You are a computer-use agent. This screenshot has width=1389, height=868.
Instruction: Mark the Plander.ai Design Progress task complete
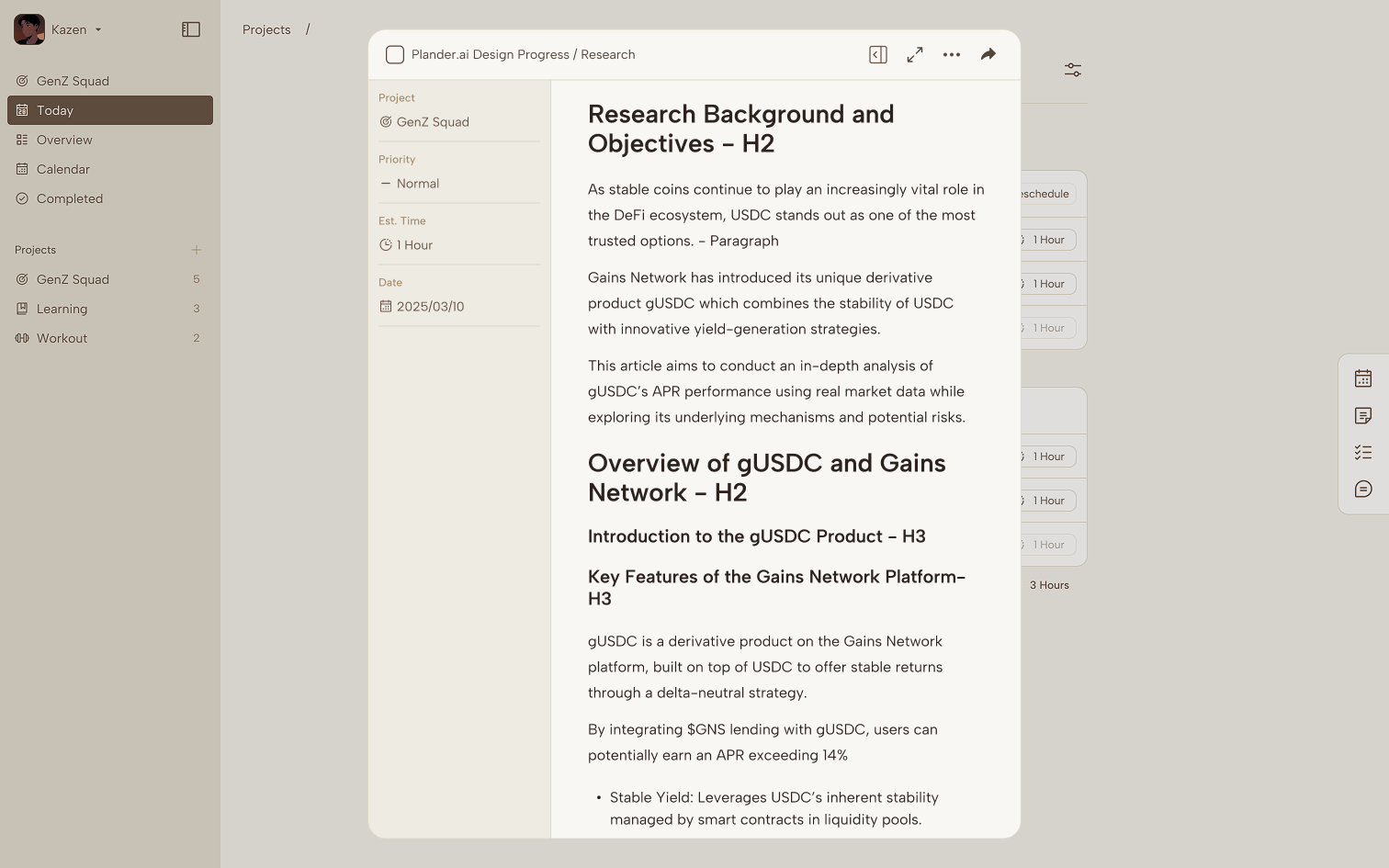click(x=395, y=55)
